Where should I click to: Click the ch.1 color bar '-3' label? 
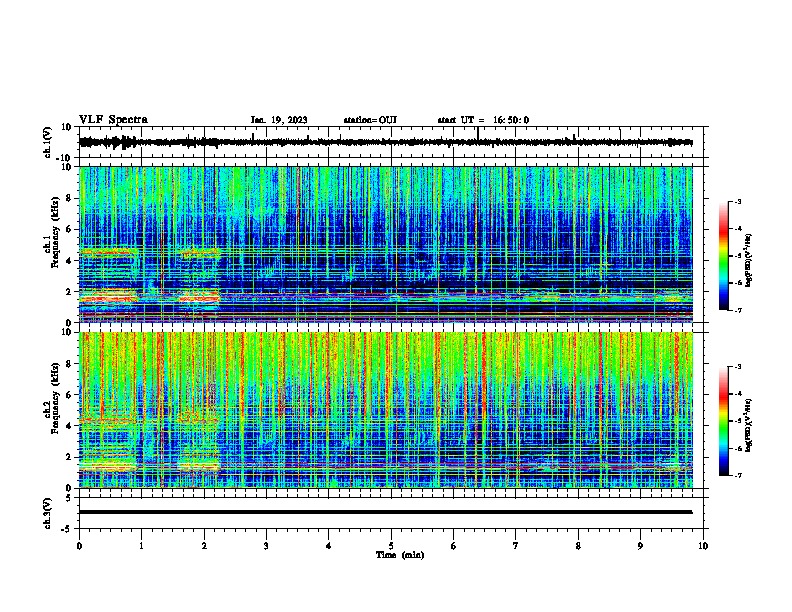pos(737,201)
